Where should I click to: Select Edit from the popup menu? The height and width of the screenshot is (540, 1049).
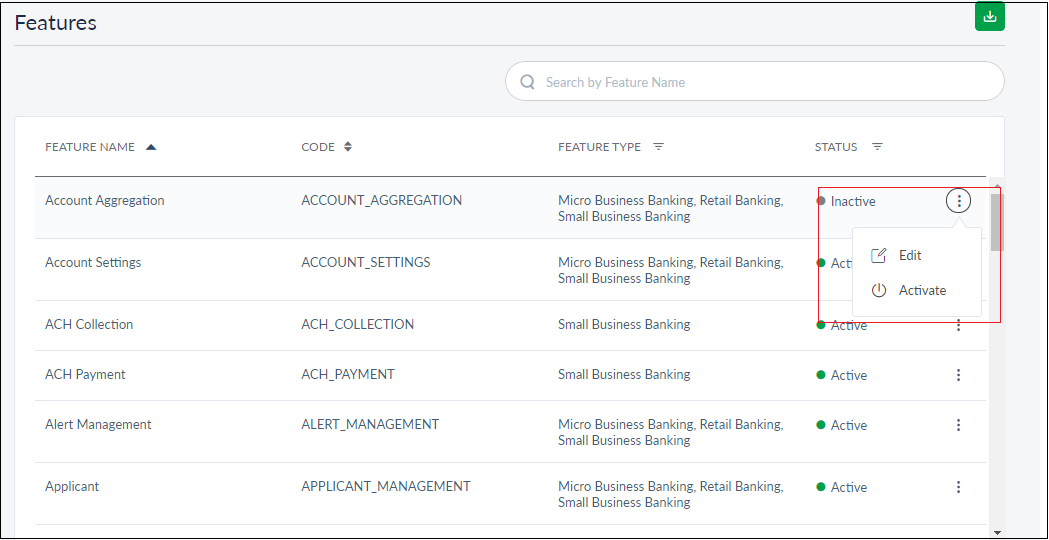pyautogui.click(x=909, y=255)
